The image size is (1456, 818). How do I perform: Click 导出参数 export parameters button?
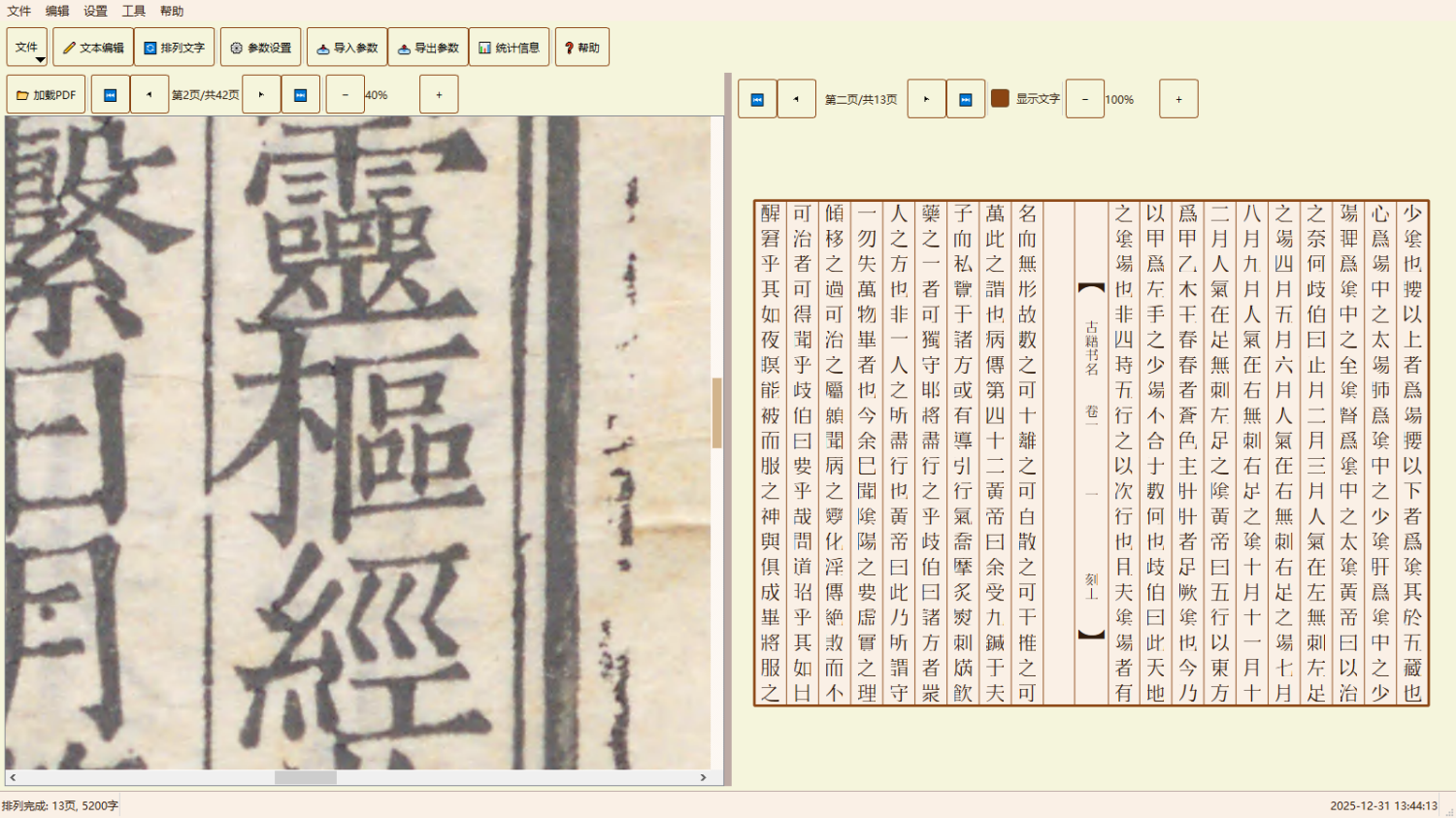(428, 48)
